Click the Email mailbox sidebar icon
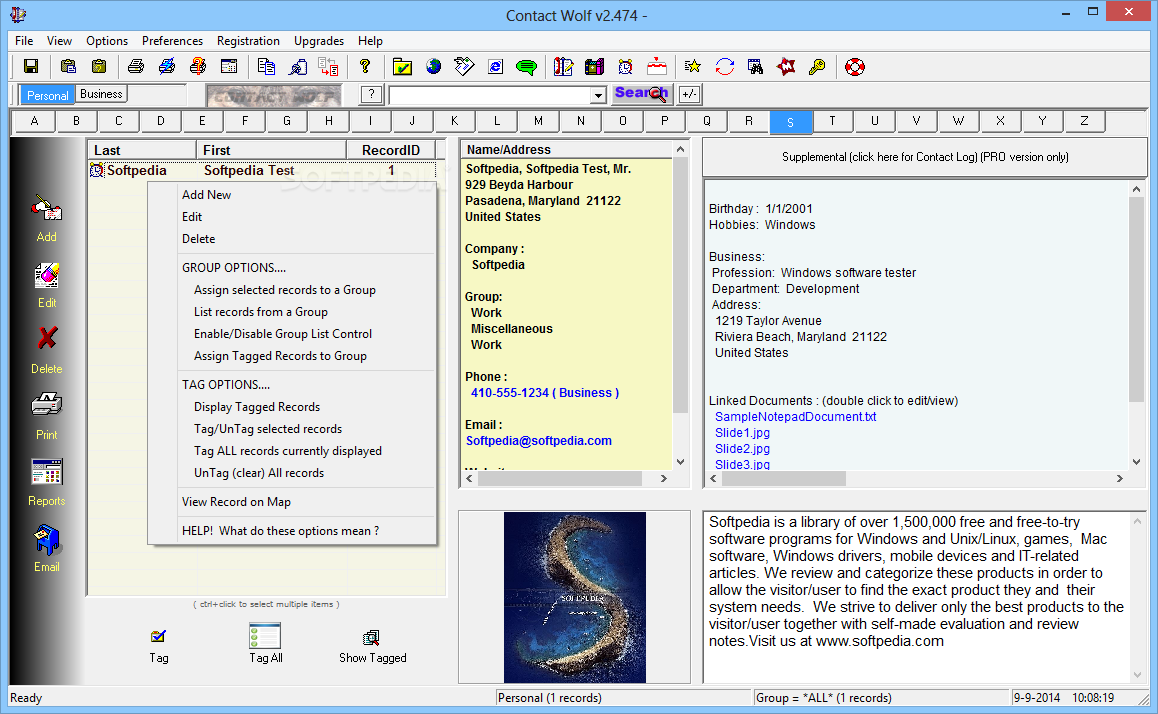1158x714 pixels. (47, 540)
